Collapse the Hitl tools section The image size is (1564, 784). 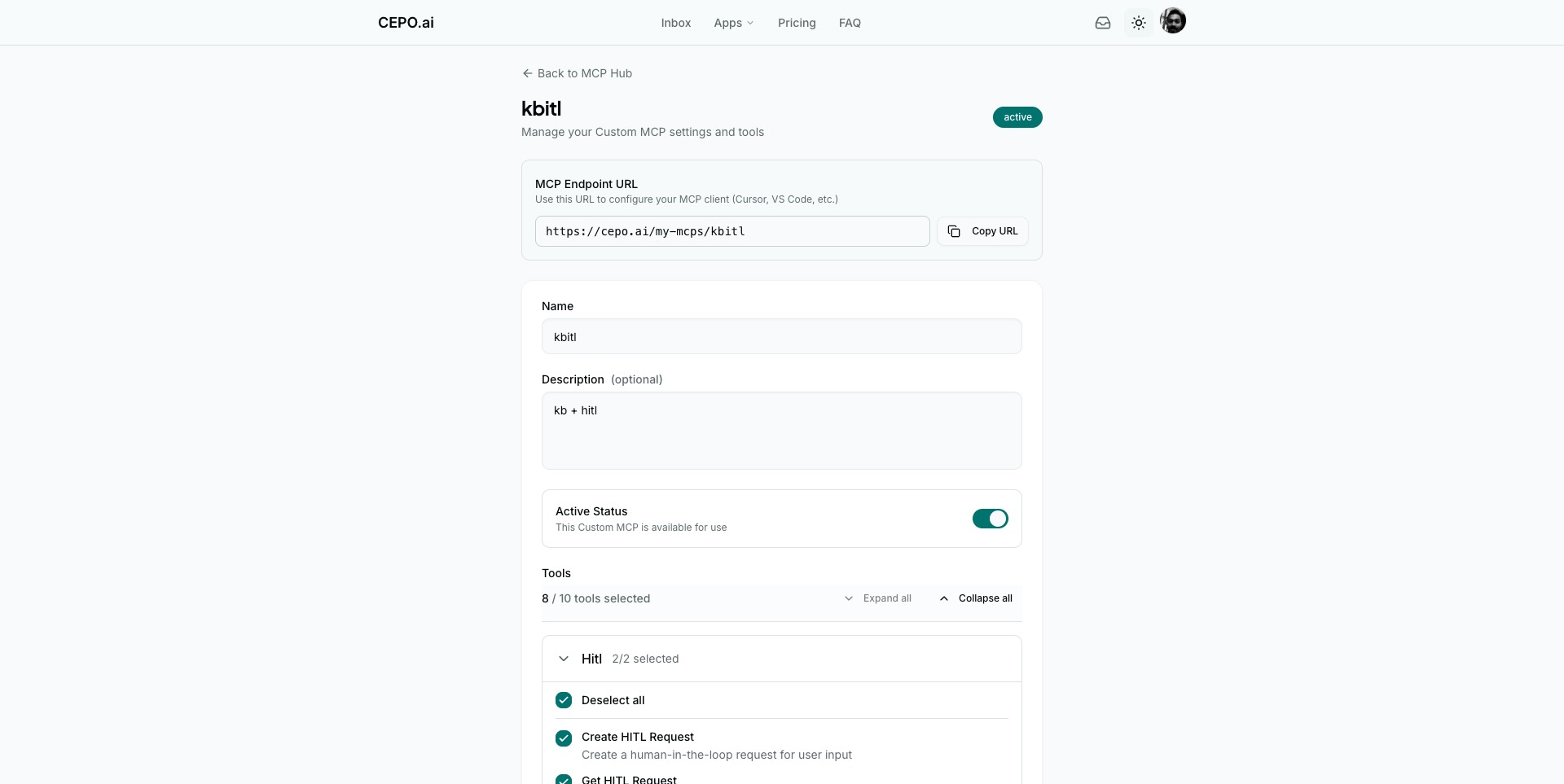coord(564,659)
